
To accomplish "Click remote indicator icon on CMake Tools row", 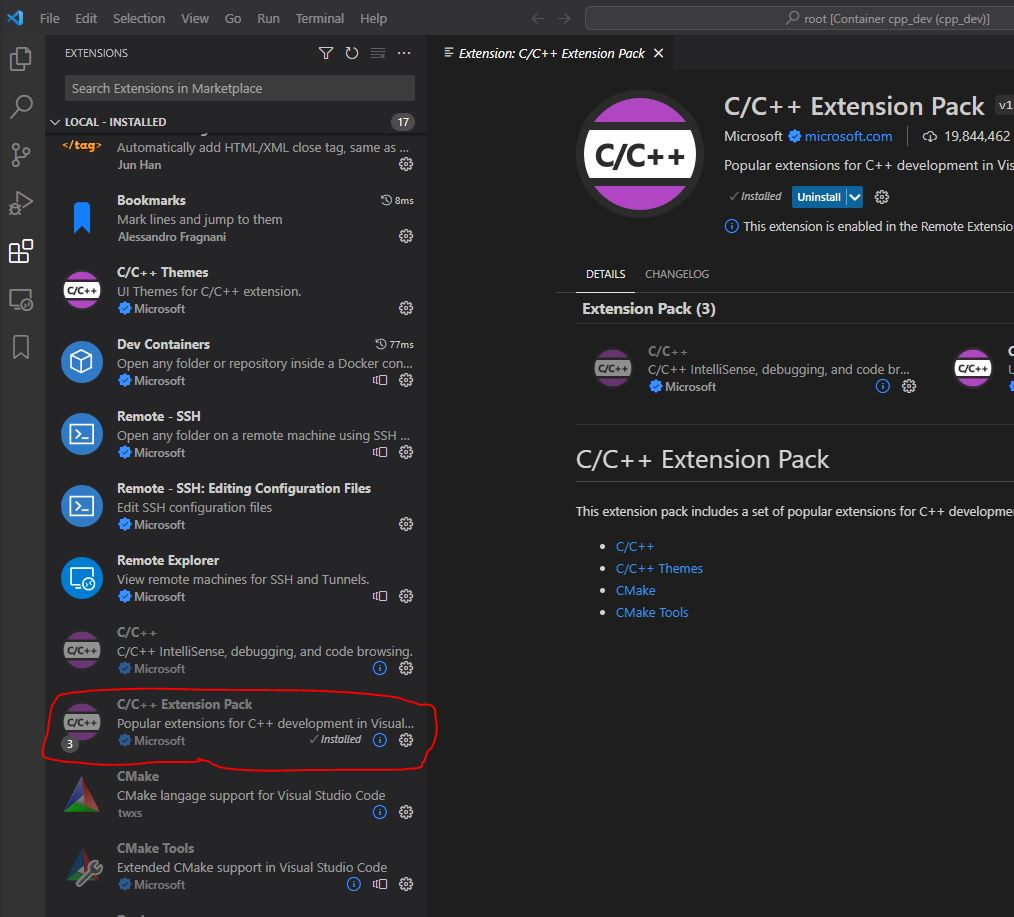I will tap(380, 884).
